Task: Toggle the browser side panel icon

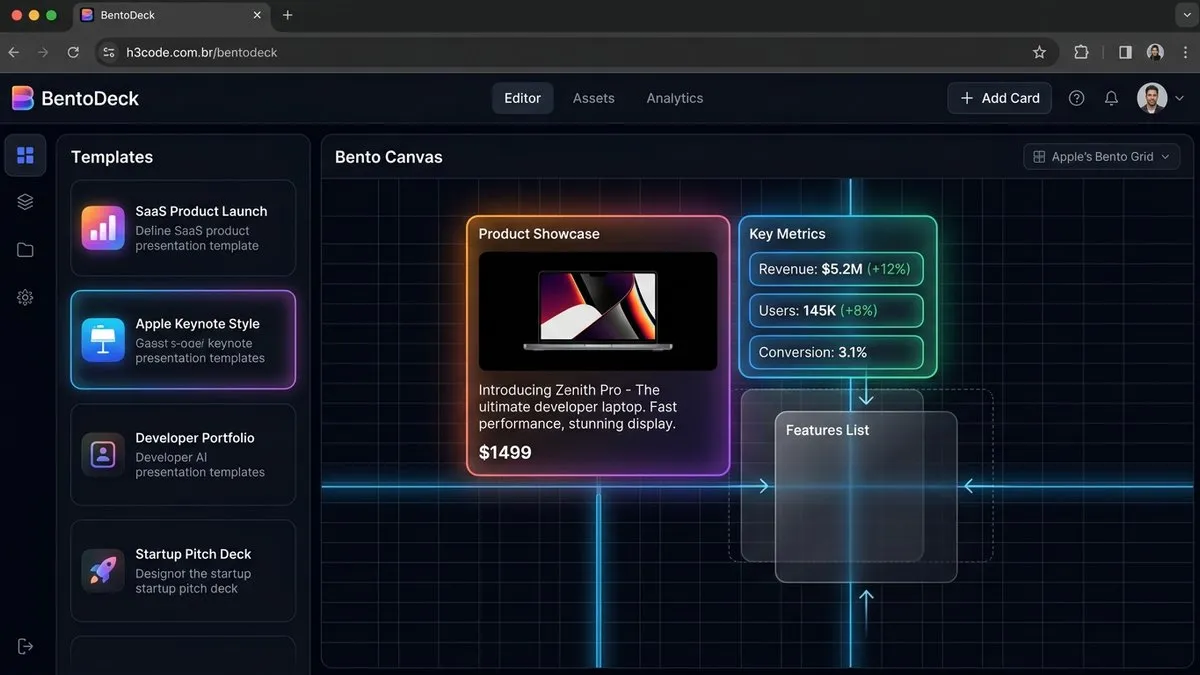Action: [1125, 52]
